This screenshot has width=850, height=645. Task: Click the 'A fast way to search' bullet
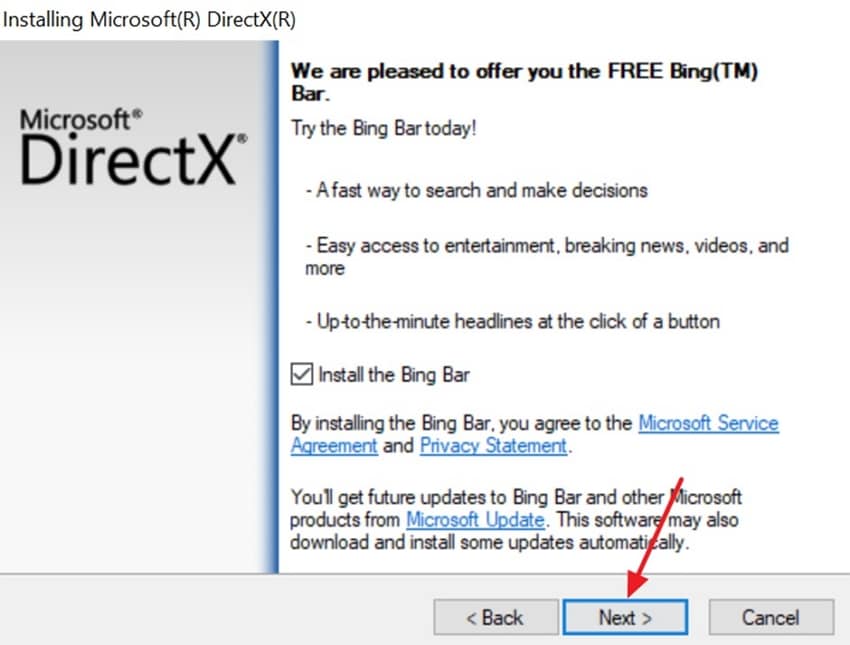click(x=476, y=190)
